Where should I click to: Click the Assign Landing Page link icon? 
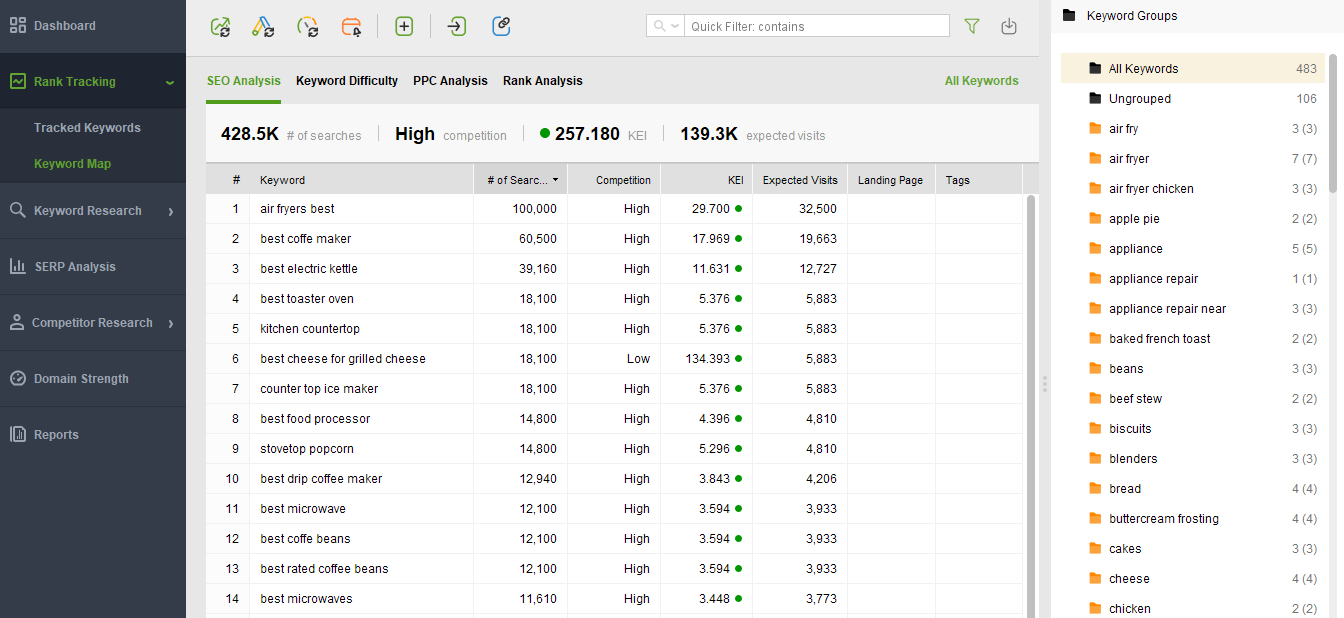(502, 27)
